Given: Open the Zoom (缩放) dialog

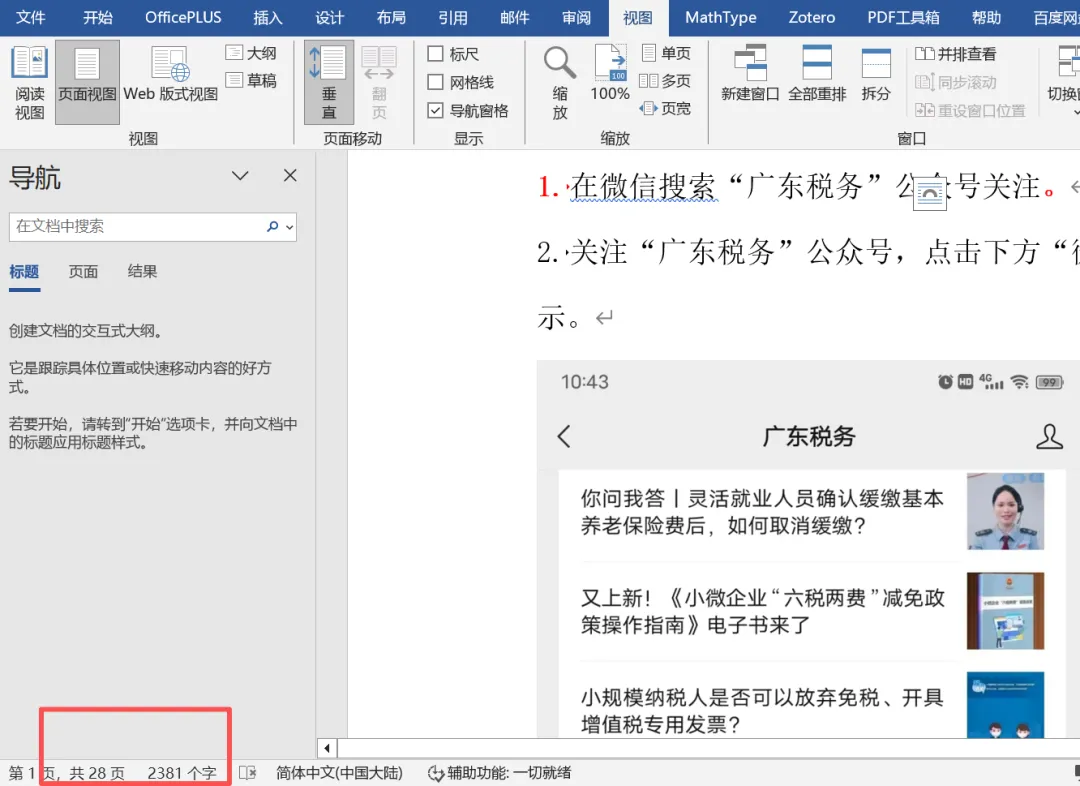Looking at the screenshot, I should pos(559,82).
